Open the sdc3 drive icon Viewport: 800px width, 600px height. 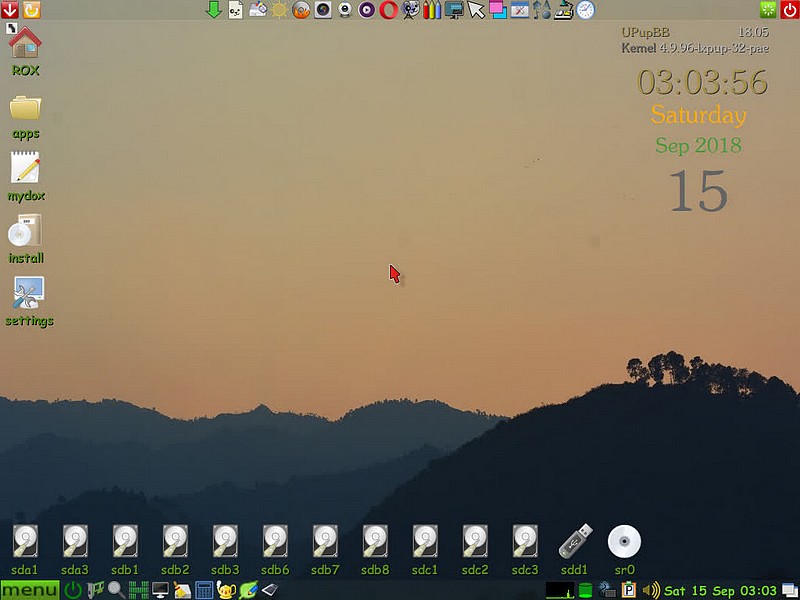[x=524, y=542]
